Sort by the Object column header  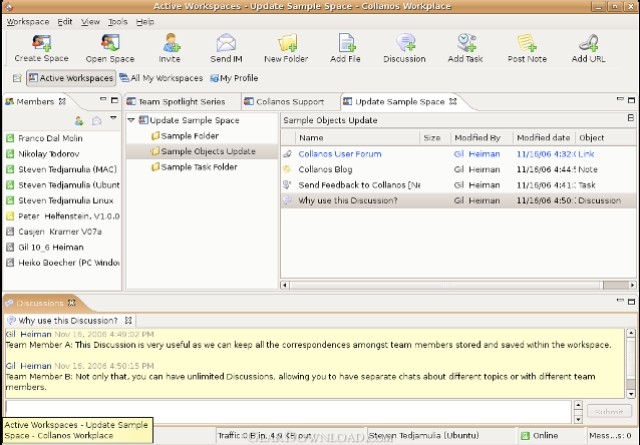(606, 138)
